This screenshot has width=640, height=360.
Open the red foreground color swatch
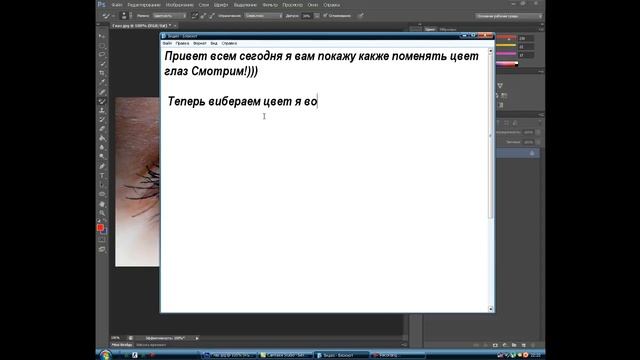coord(100,228)
